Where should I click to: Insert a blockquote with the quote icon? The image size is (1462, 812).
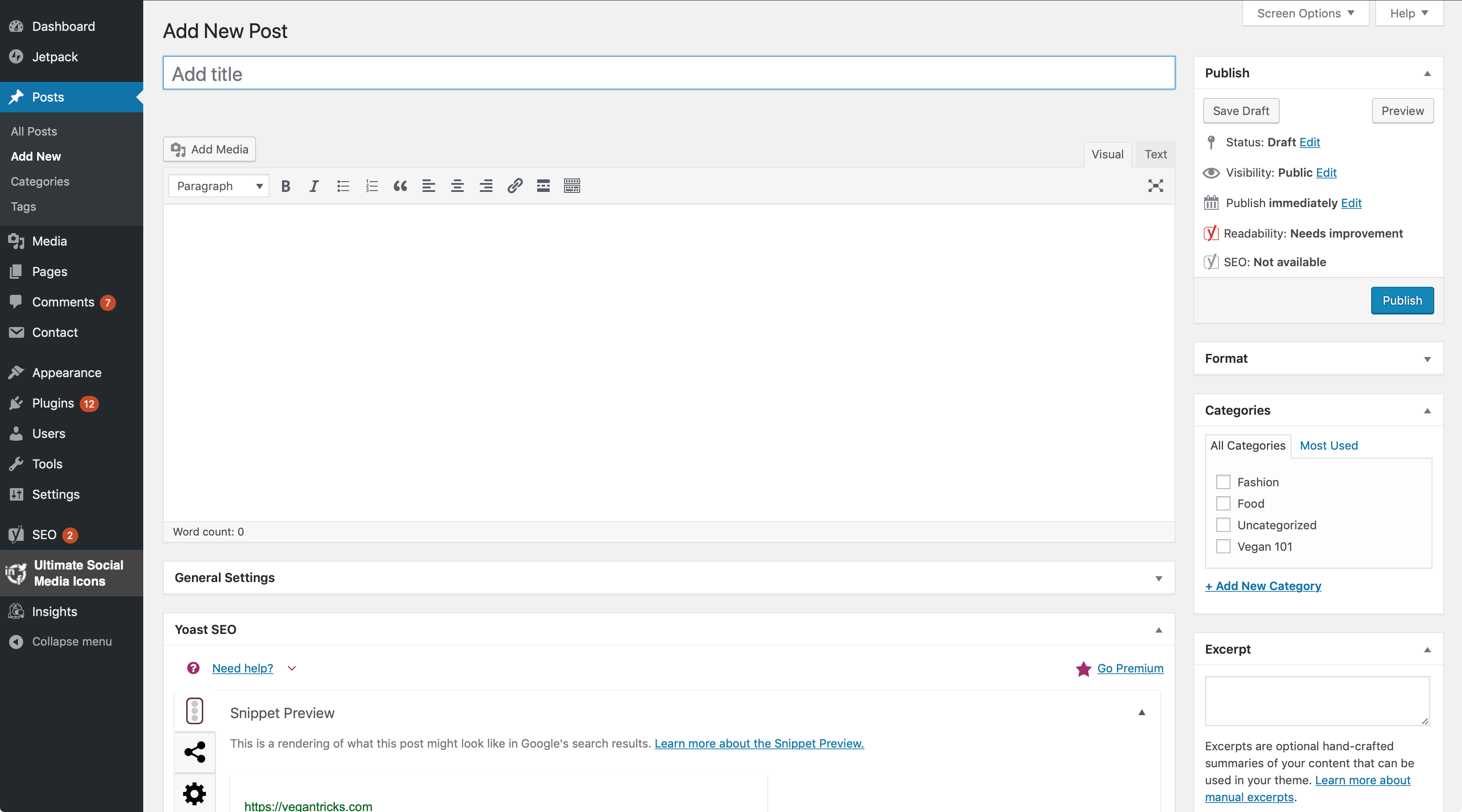click(x=400, y=186)
